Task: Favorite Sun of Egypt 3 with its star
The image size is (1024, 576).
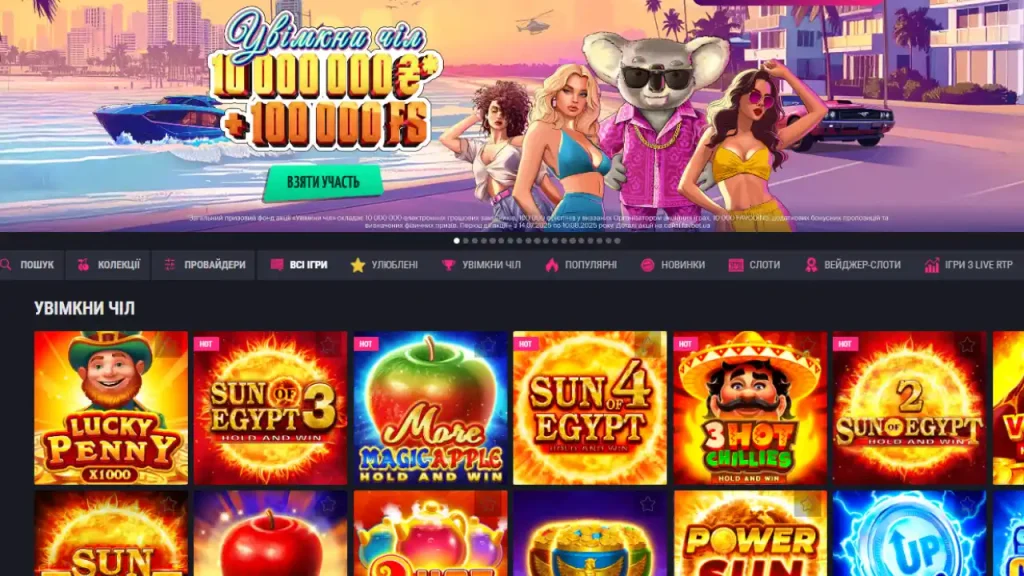Action: 328,344
